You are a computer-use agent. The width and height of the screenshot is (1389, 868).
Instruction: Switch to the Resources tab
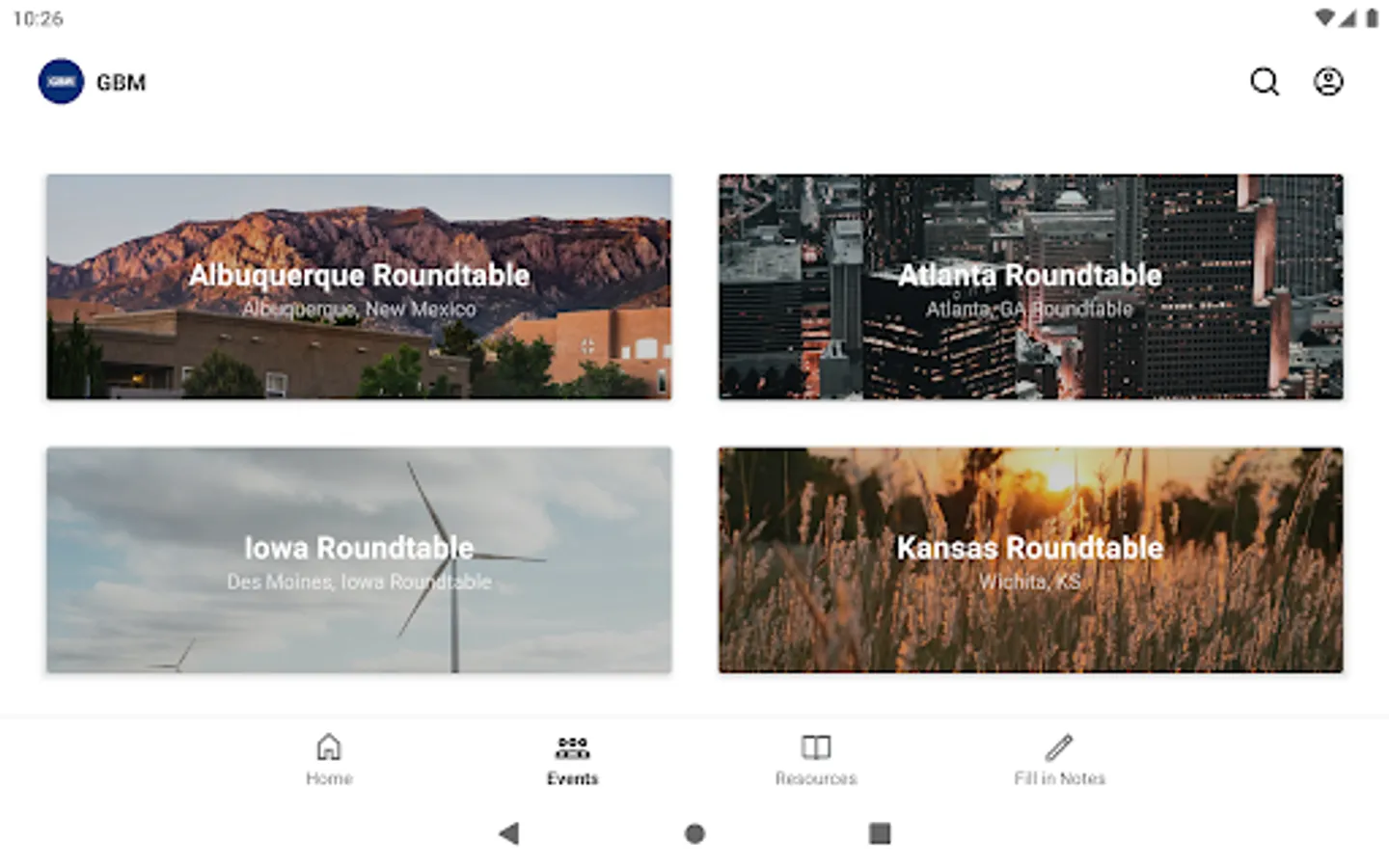(x=816, y=760)
